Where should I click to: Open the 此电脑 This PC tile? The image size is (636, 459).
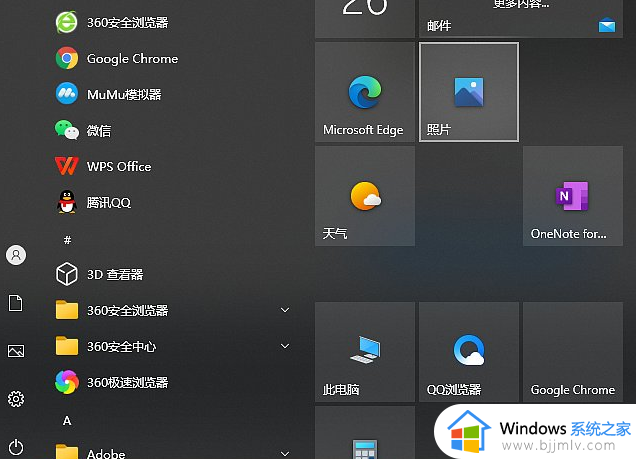click(x=365, y=352)
